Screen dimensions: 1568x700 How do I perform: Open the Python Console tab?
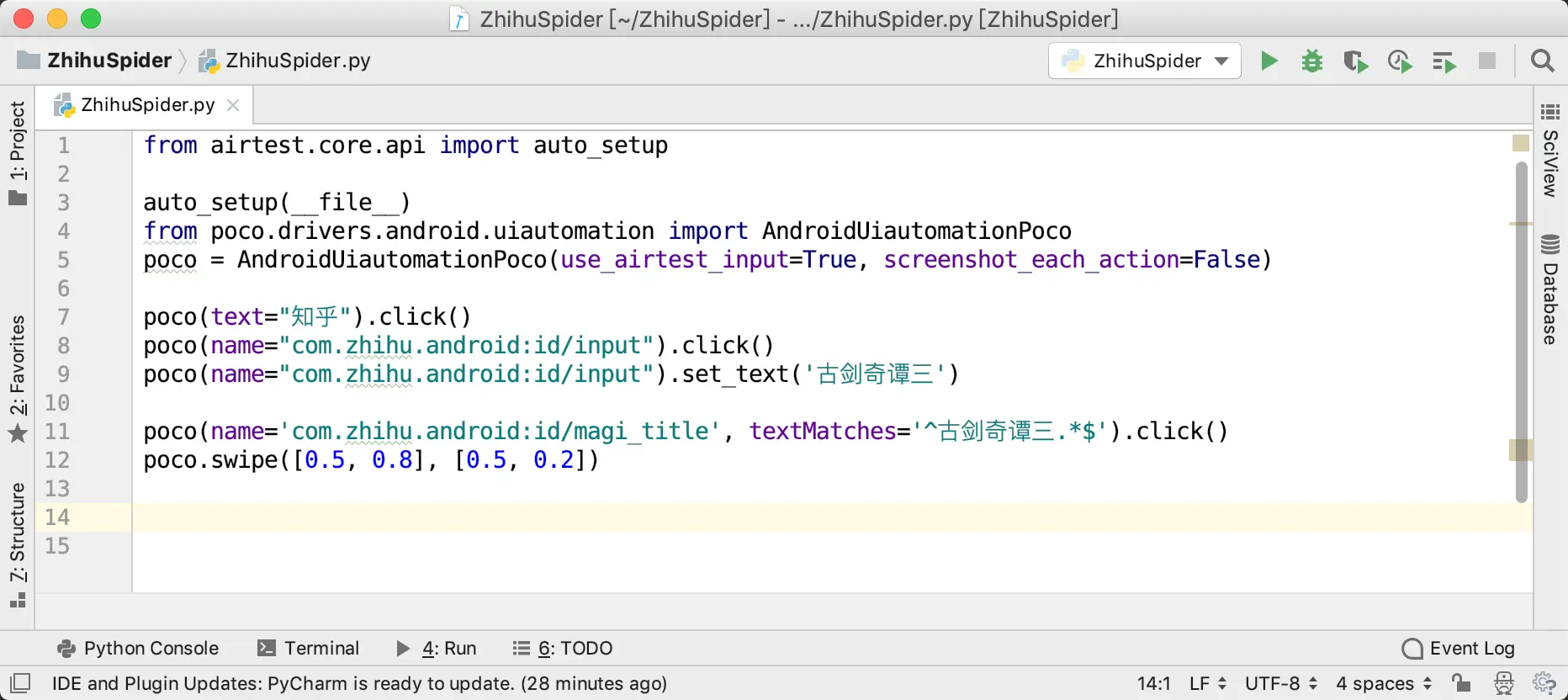(x=137, y=648)
